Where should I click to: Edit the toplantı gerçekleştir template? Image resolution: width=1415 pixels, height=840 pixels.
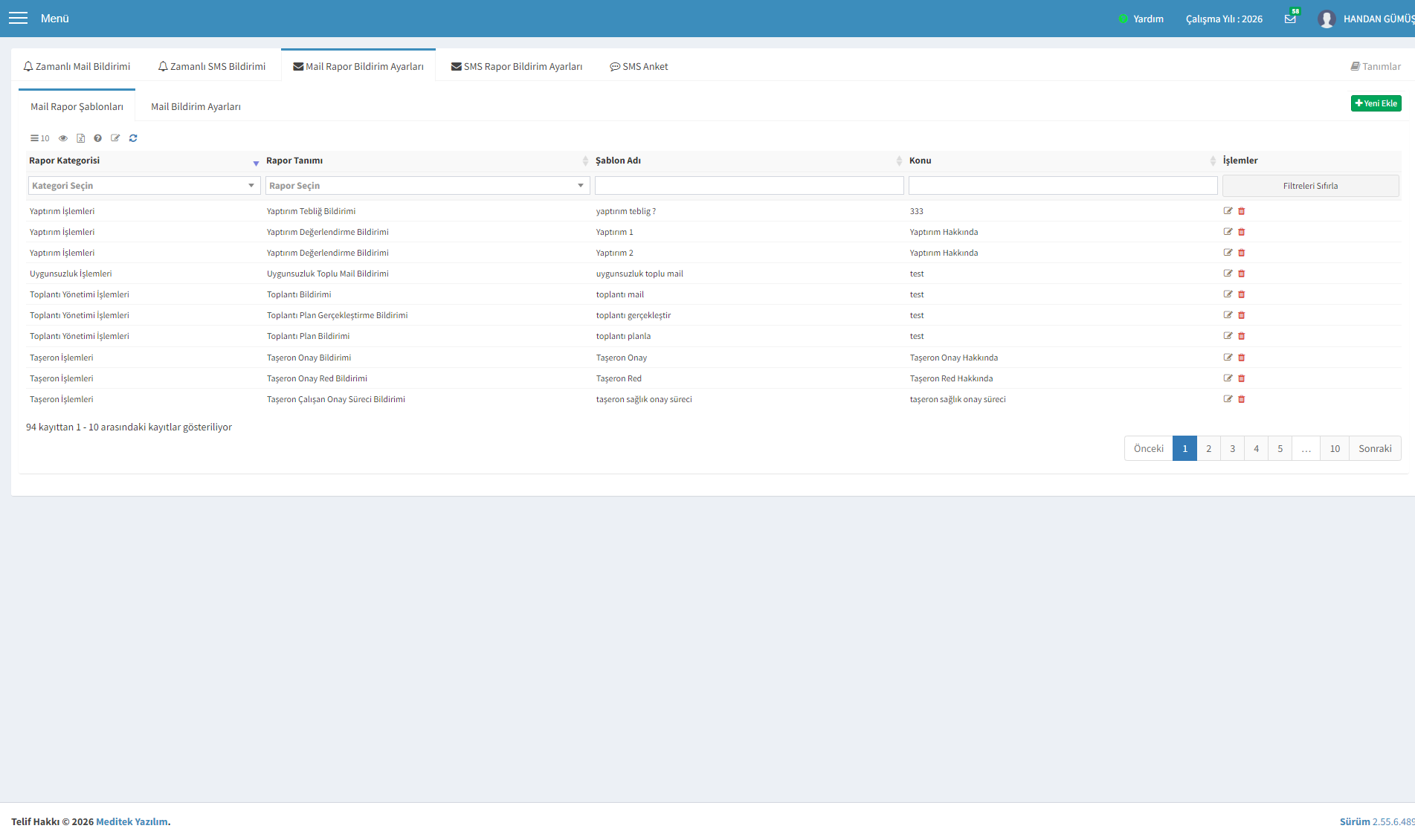pos(1228,315)
